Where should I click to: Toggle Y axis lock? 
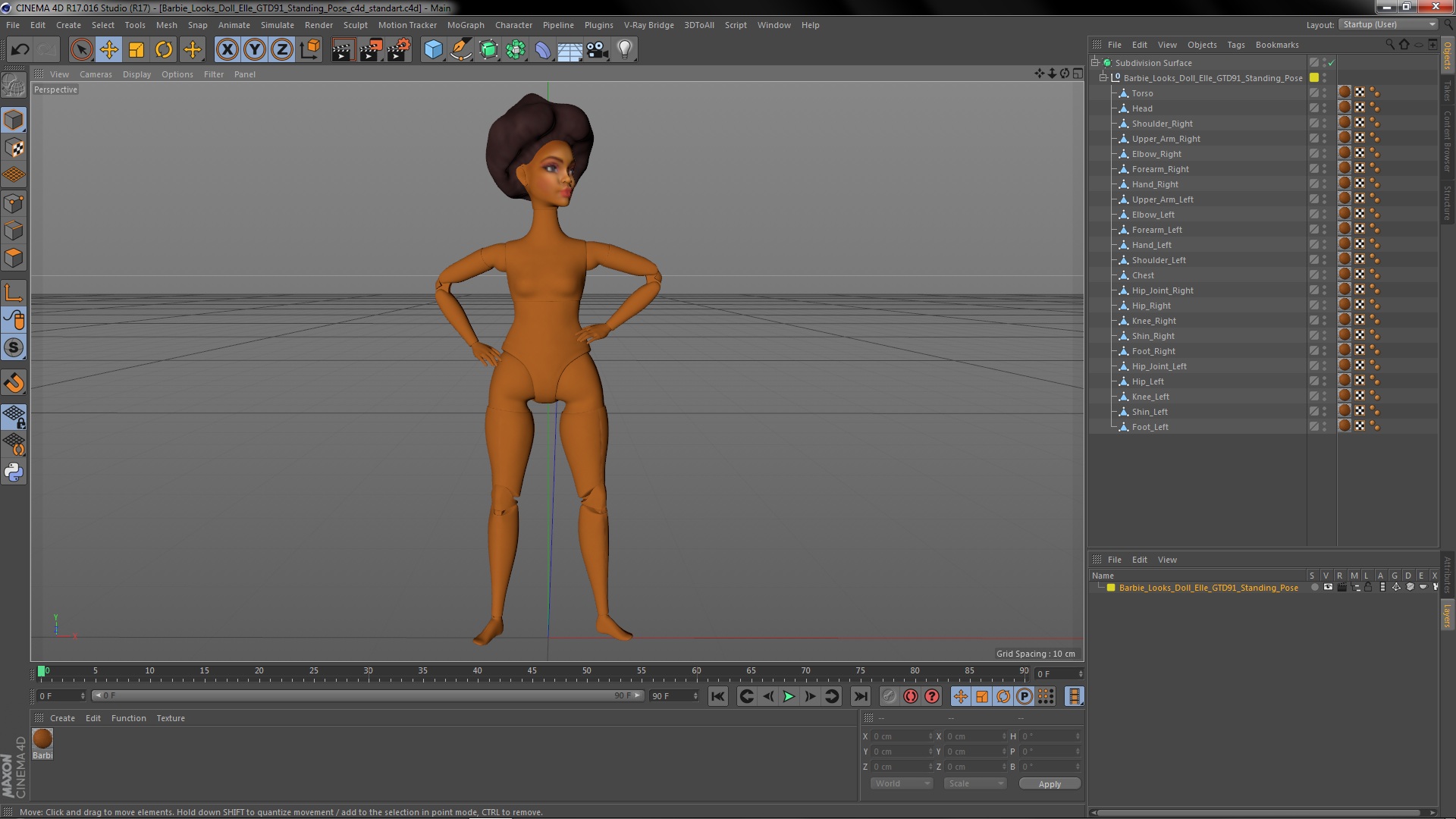coord(255,50)
